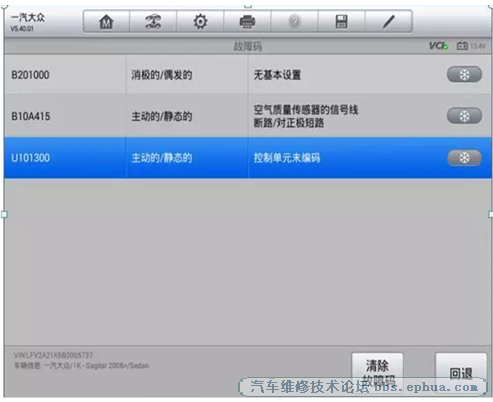Click the 故障码 title bar
The width and height of the screenshot is (493, 402).
(x=248, y=46)
